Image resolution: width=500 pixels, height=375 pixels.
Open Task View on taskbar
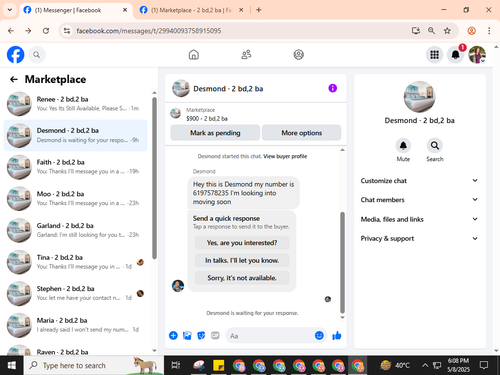tap(176, 365)
